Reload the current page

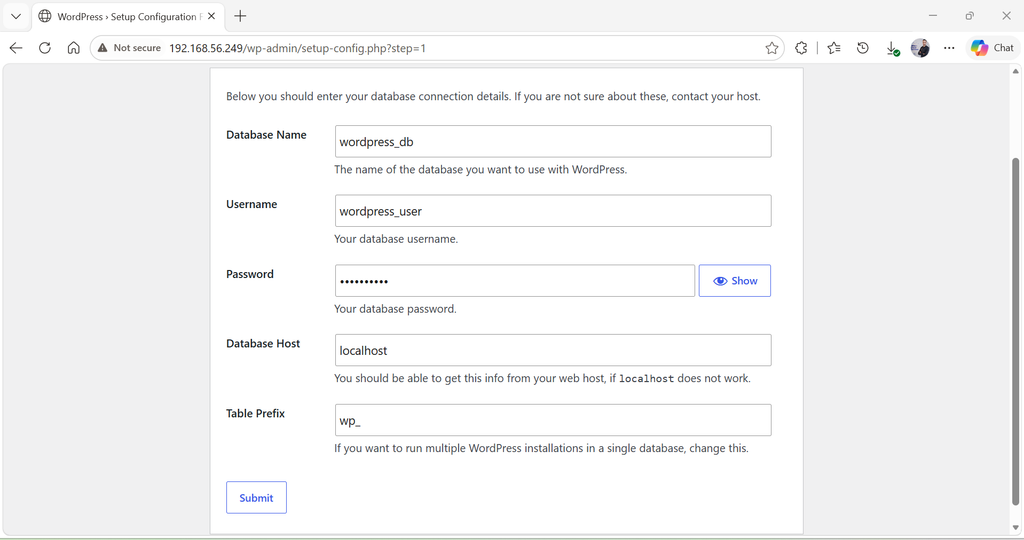coord(44,48)
